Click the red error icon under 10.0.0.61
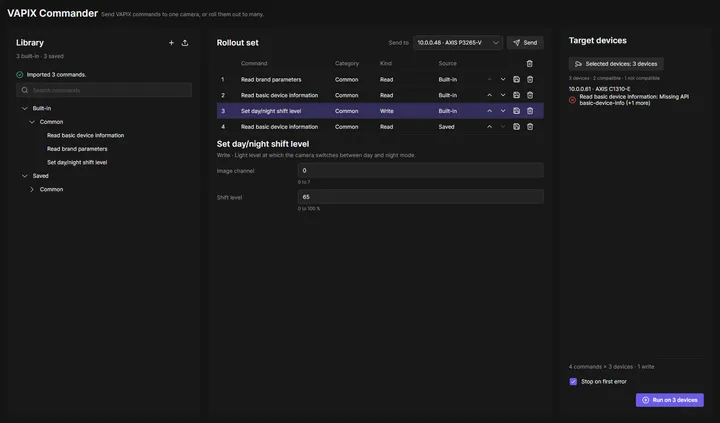 point(572,100)
